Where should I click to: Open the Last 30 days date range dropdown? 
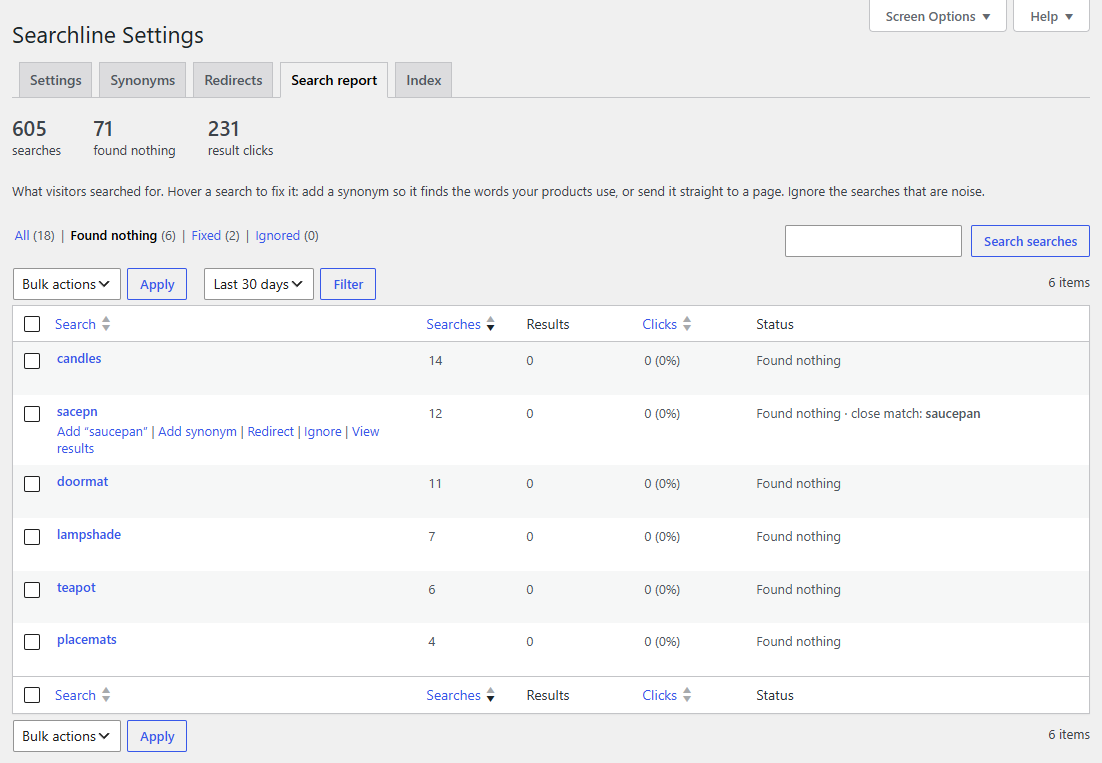259,284
